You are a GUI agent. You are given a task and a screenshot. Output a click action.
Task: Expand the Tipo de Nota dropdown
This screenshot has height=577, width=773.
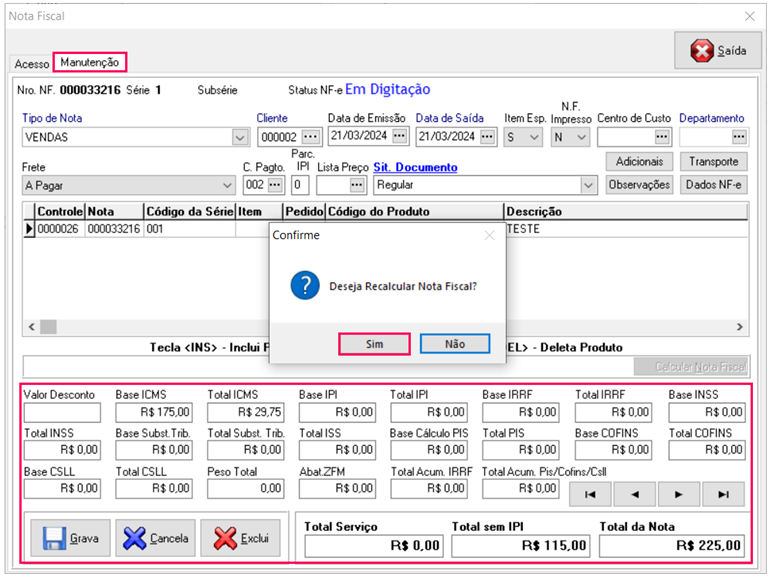pyautogui.click(x=240, y=137)
